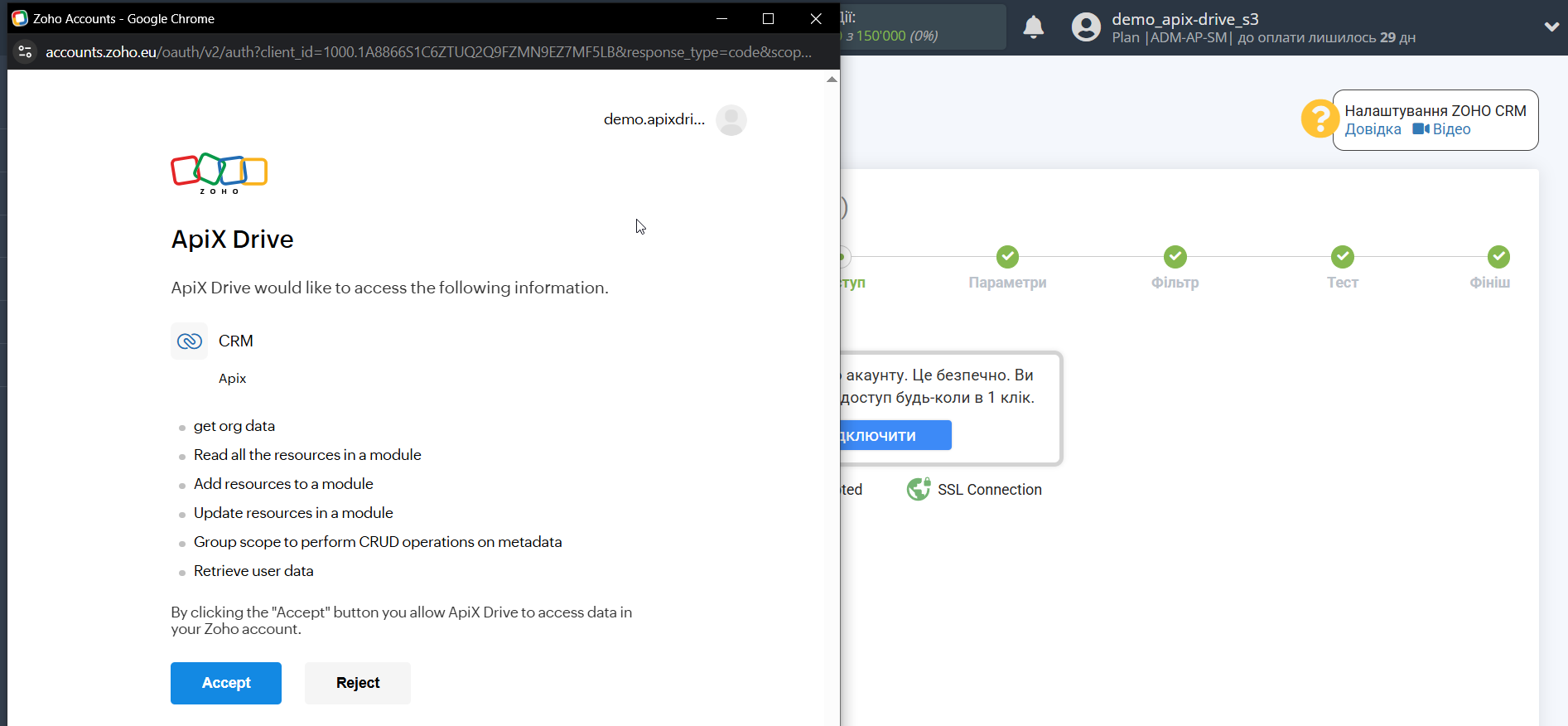
Task: Click the demo.apixdri... user avatar icon
Action: [x=731, y=120]
